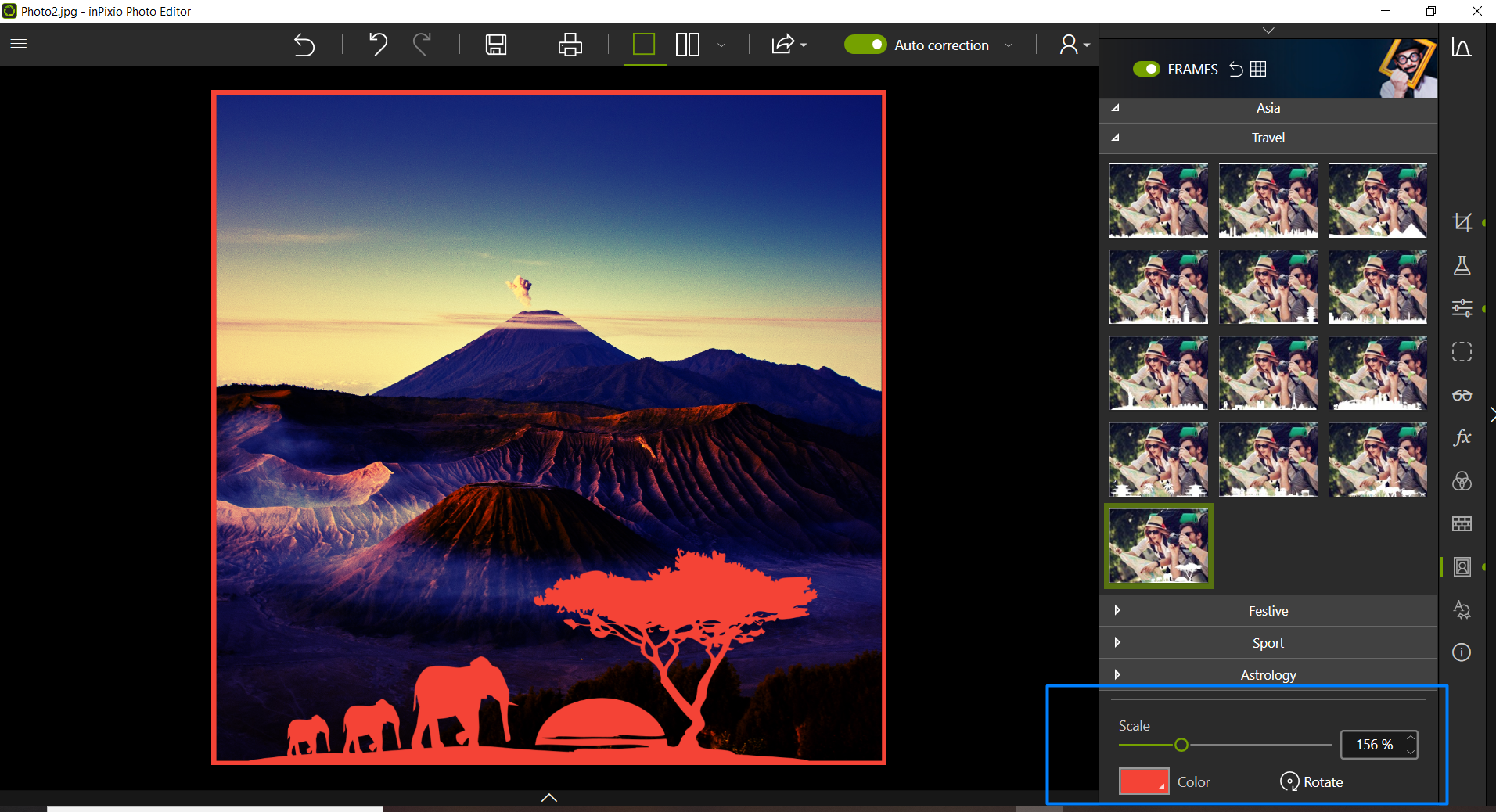Click the Scale slider handle
Viewport: 1496px width, 812px height.
tap(1181, 745)
